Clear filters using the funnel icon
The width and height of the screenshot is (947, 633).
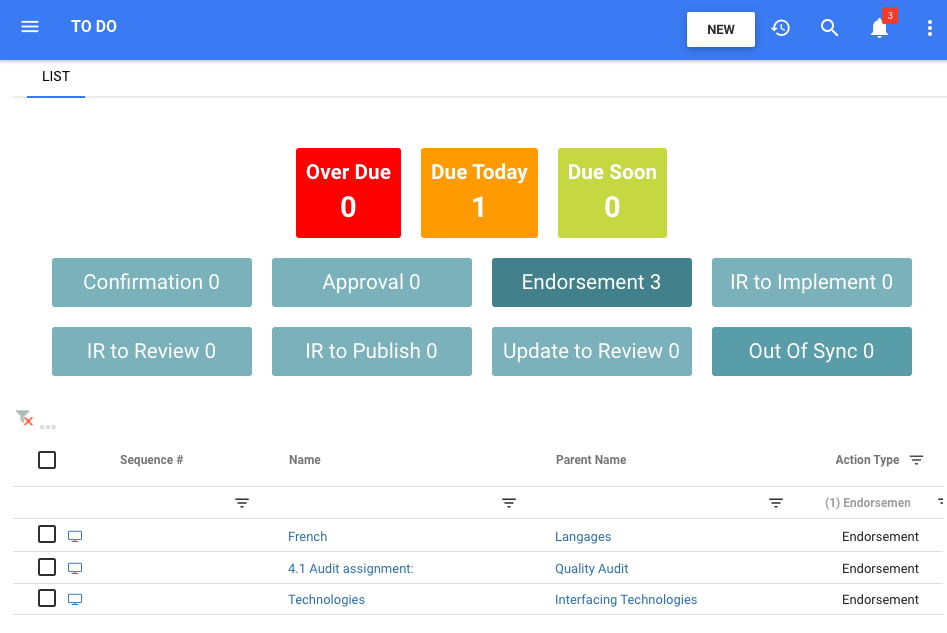24,417
